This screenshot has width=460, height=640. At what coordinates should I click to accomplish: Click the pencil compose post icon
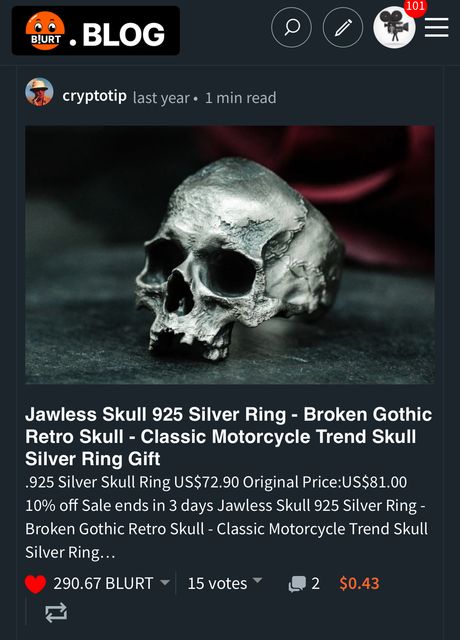[x=343, y=28]
